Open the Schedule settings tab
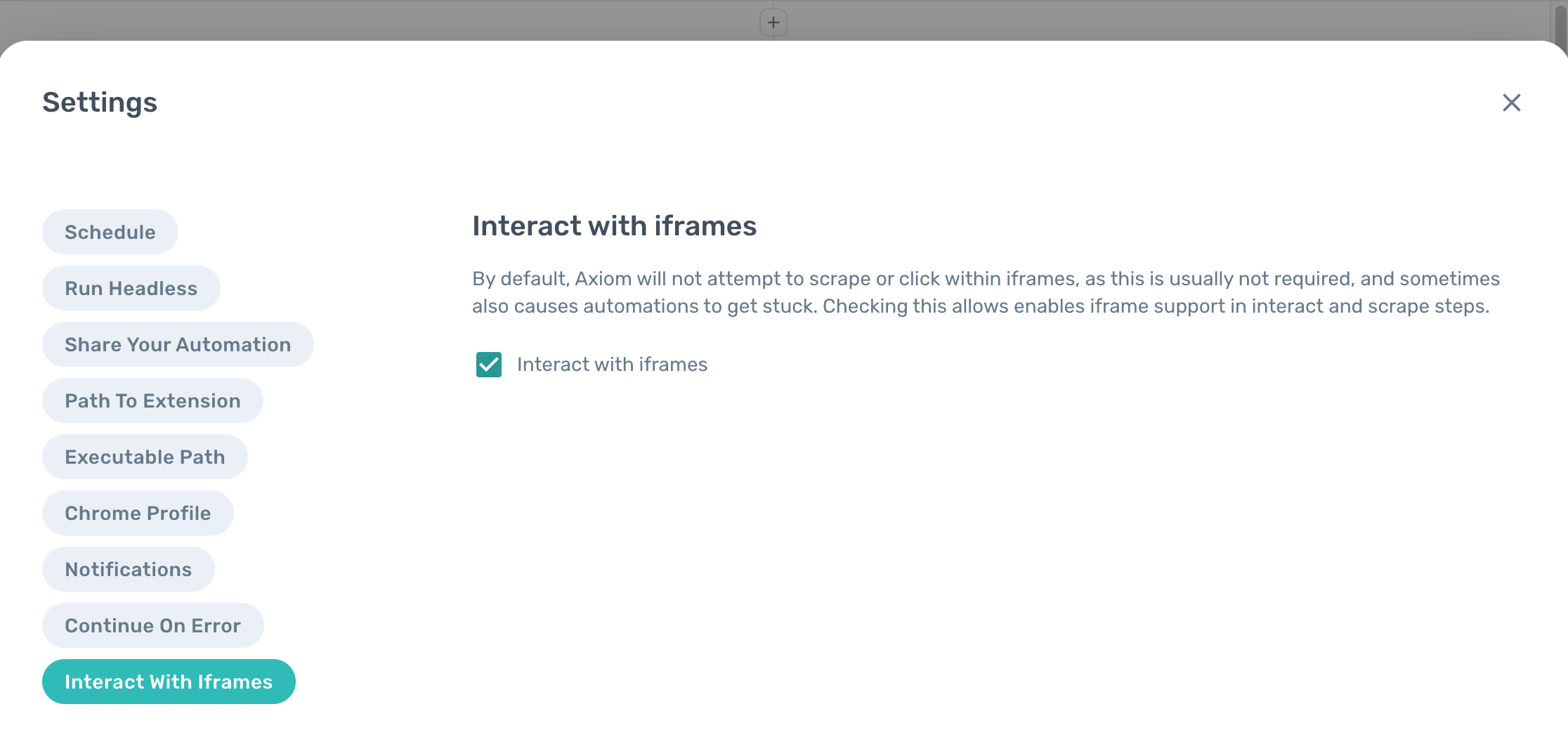 pyautogui.click(x=110, y=232)
